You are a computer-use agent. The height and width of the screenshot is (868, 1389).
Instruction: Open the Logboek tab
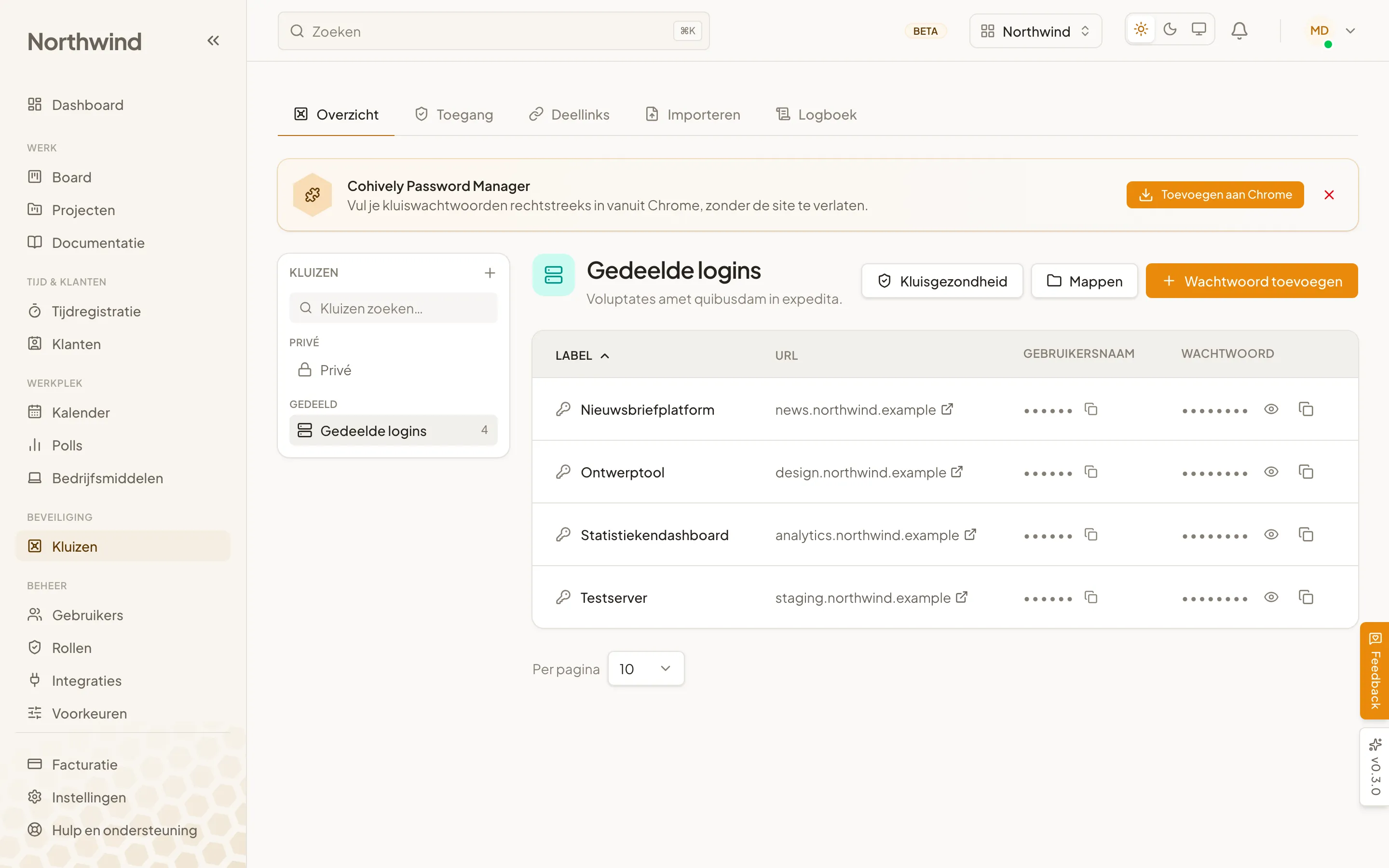pyautogui.click(x=816, y=114)
